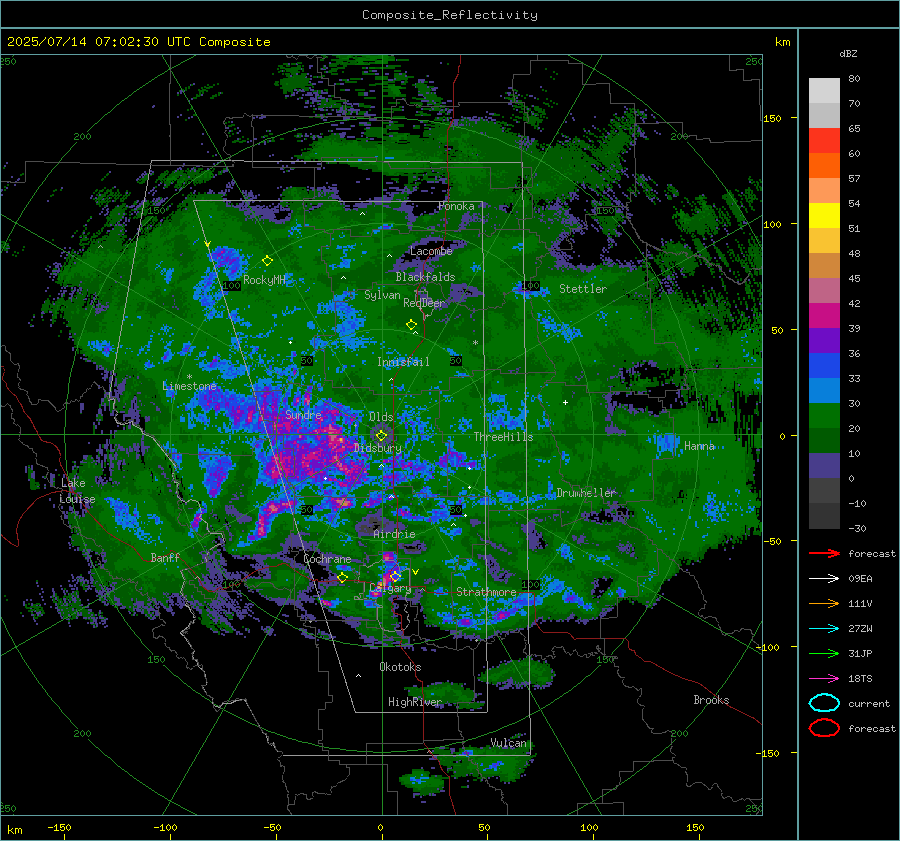Click the Airdrie city label

tap(394, 534)
